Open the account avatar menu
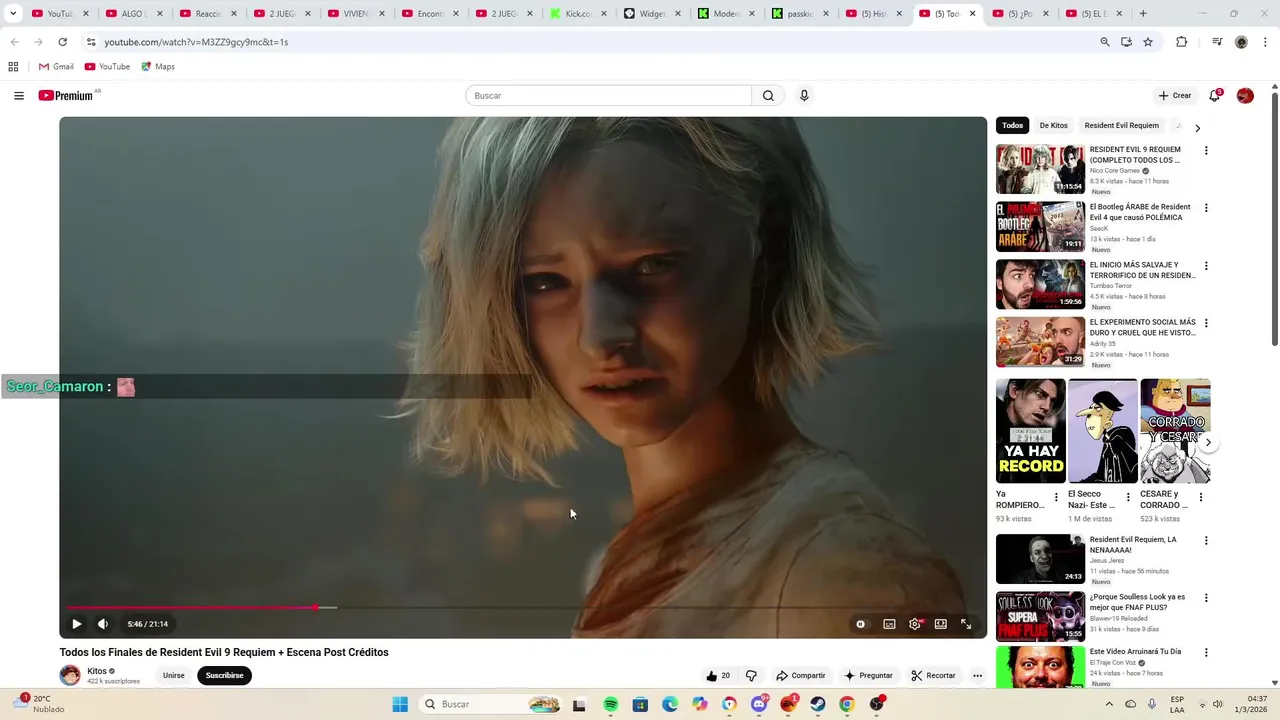The height and width of the screenshot is (720, 1280). (x=1245, y=96)
